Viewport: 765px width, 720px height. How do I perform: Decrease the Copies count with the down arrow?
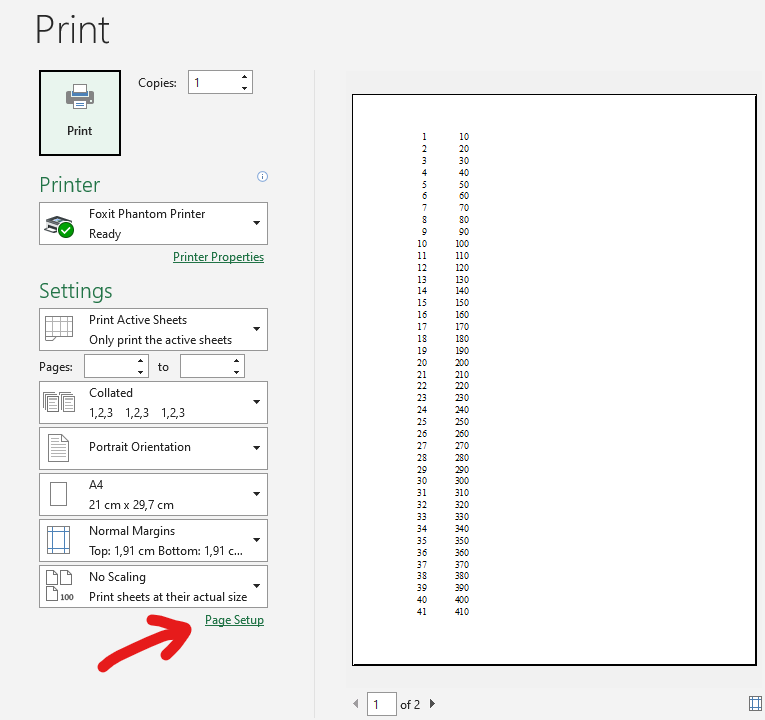click(x=244, y=88)
